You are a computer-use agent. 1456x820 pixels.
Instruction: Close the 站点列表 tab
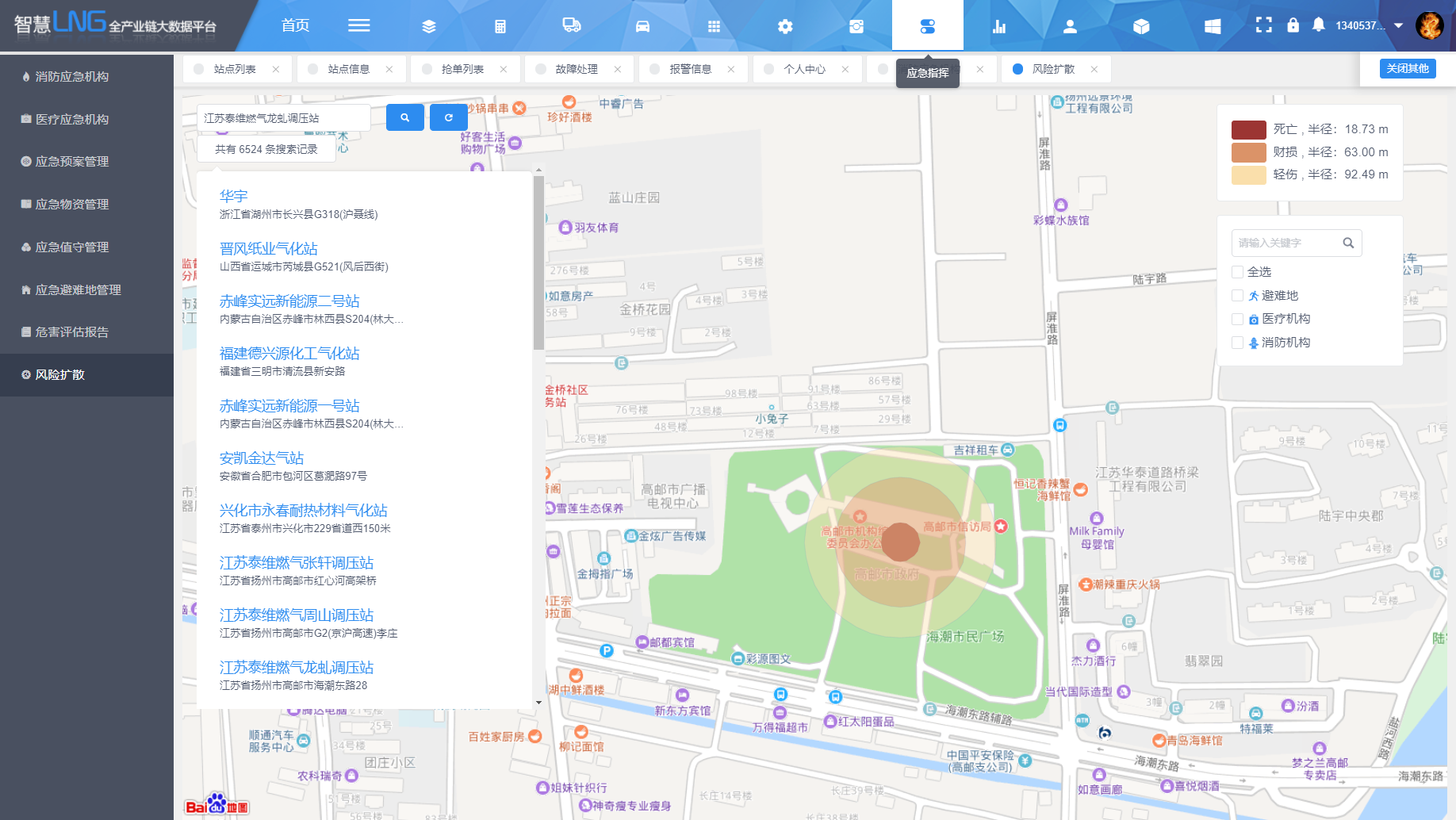click(276, 69)
